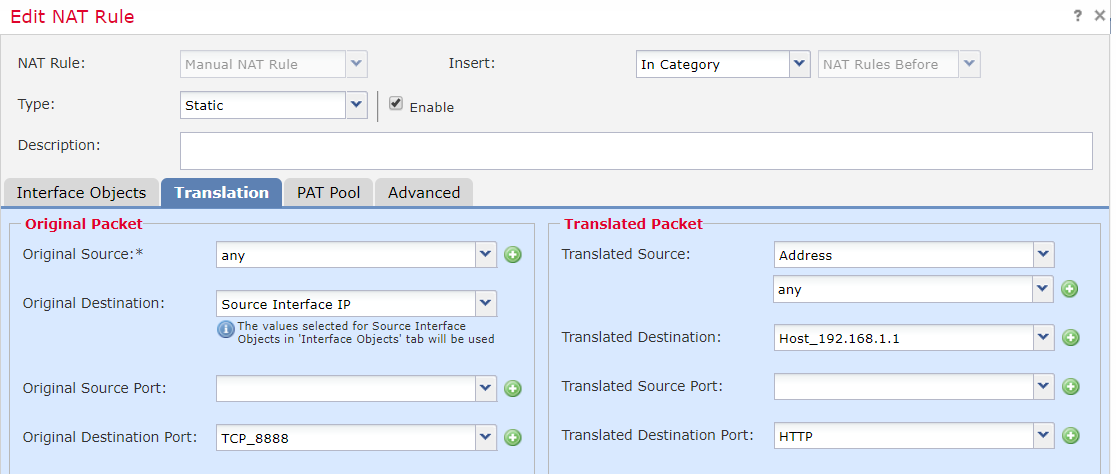Add new Translated Source Port object

[x=1070, y=387]
